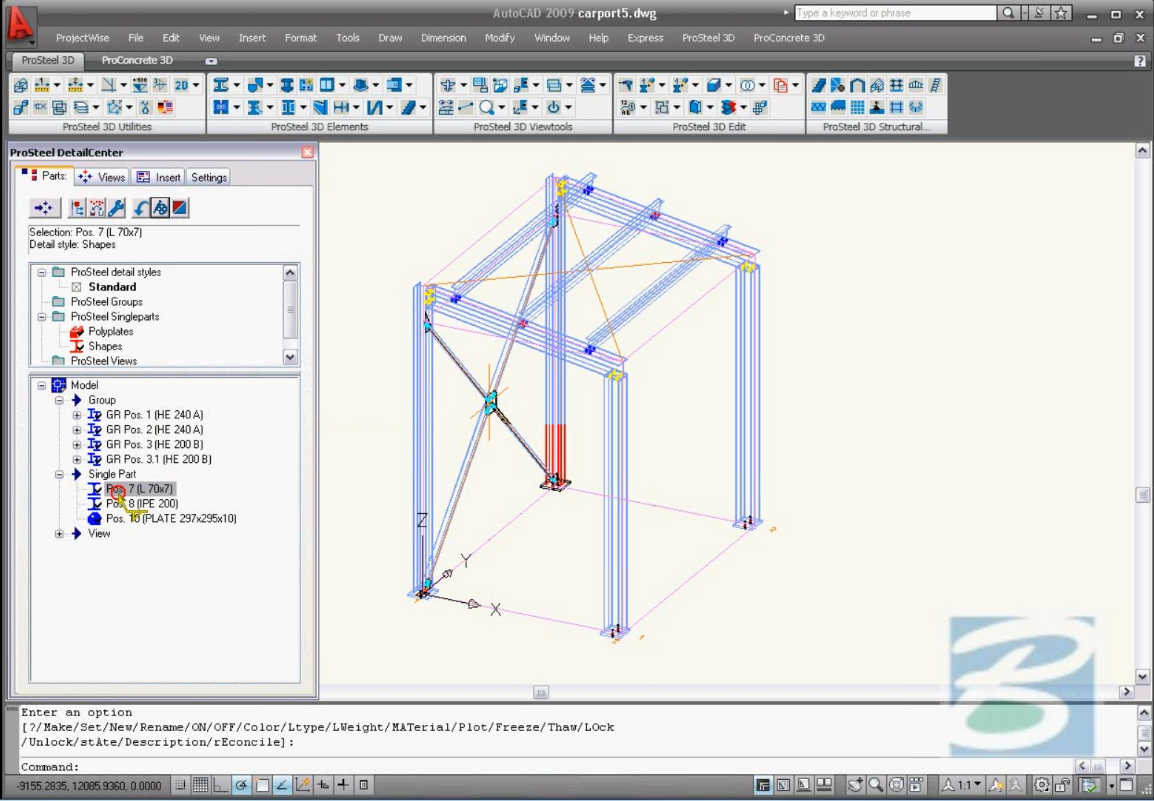The image size is (1154, 801).
Task: Expand GR Pos. 1 (HE 240 A) node
Action: tap(77, 415)
